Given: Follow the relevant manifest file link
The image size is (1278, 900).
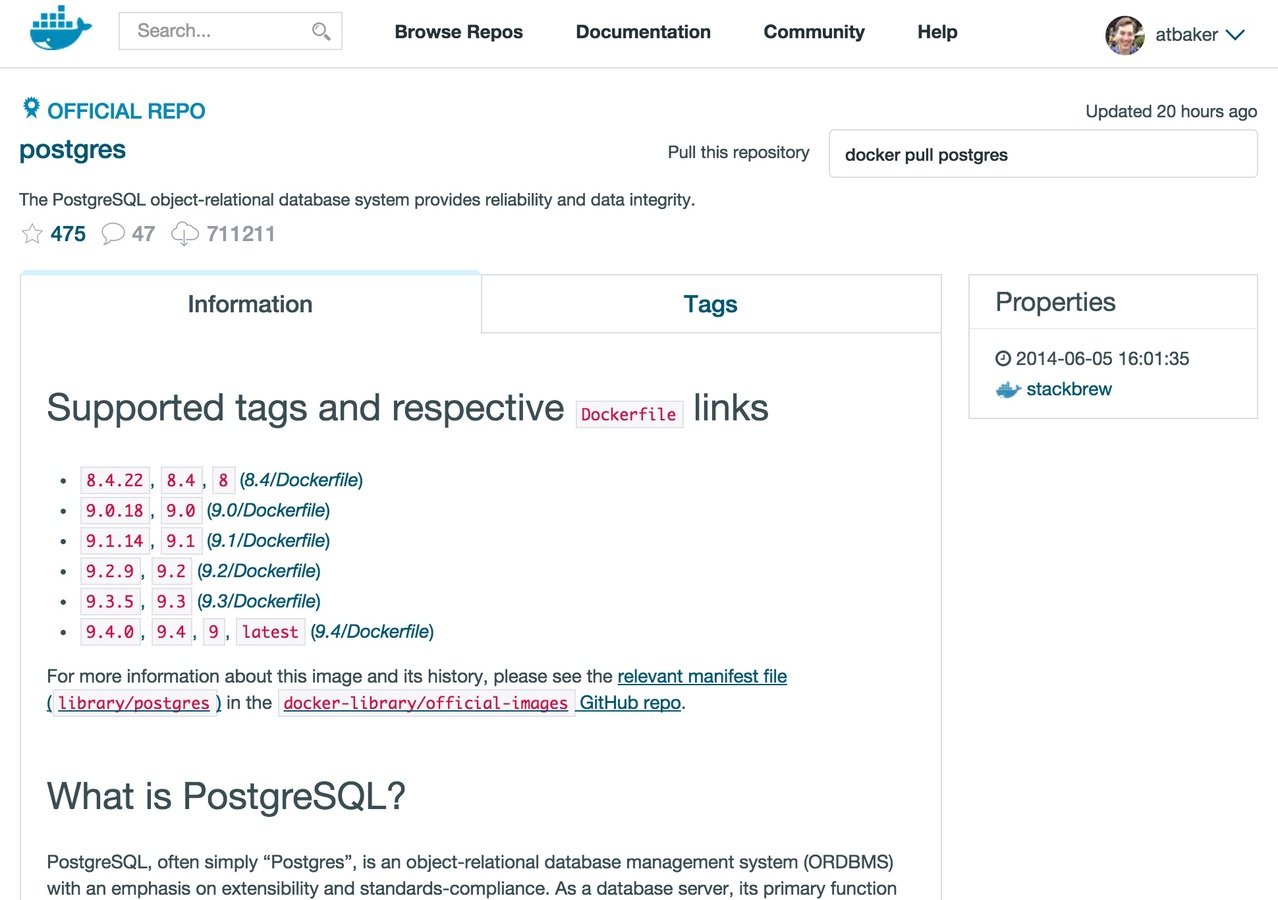Looking at the screenshot, I should 702,676.
